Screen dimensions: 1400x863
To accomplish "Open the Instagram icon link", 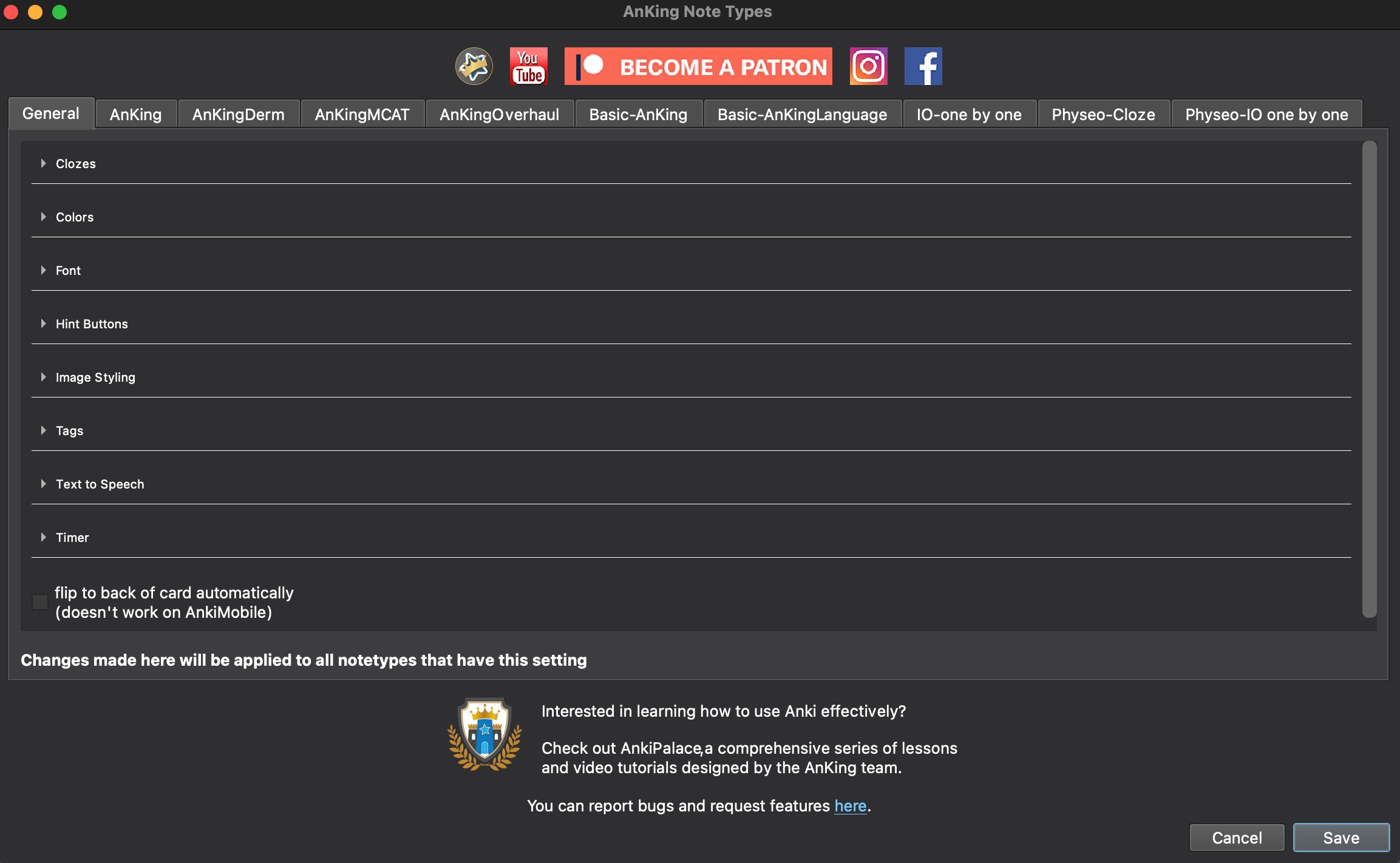I will click(868, 66).
